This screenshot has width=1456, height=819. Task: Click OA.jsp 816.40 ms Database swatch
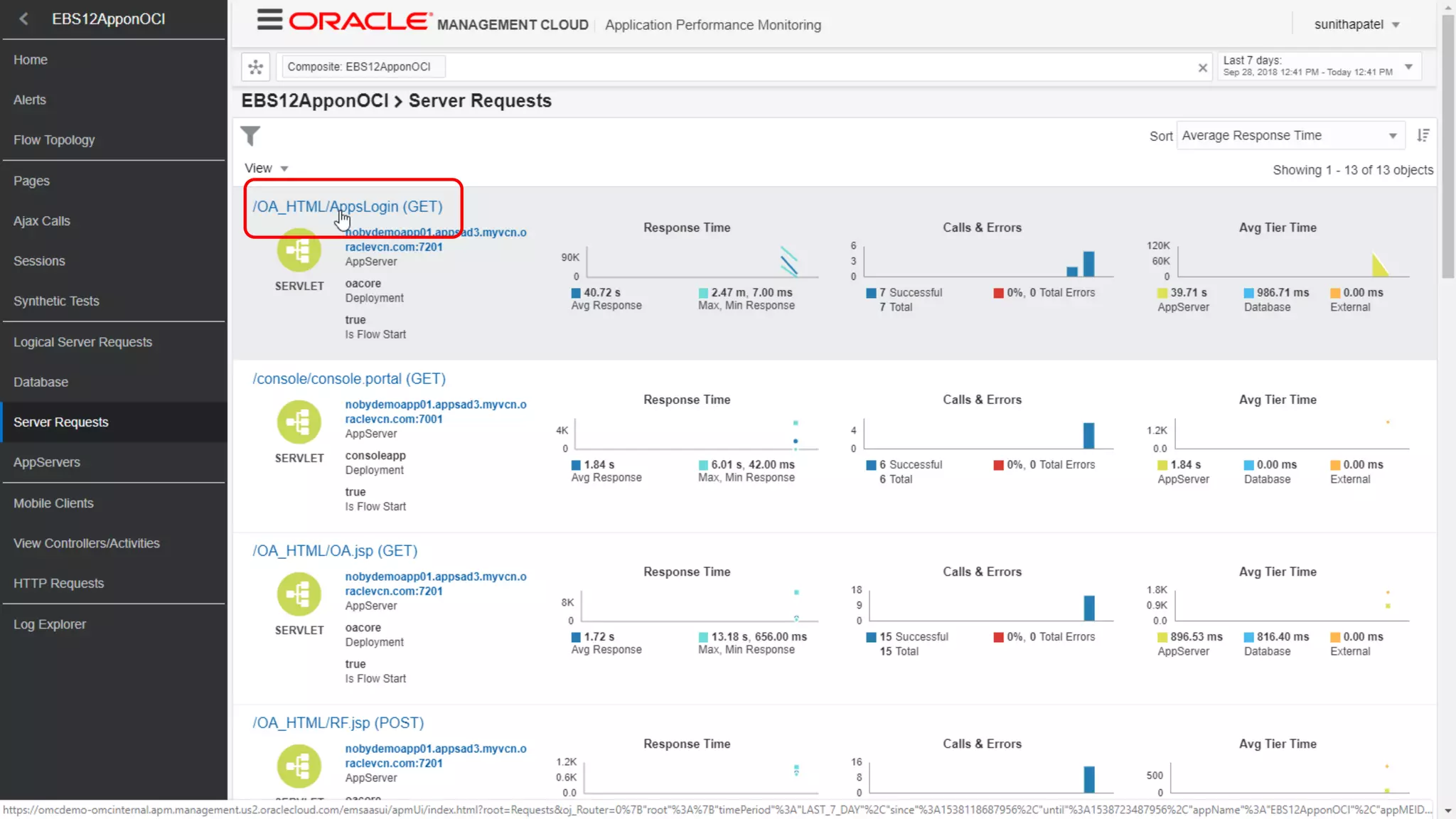point(1249,637)
